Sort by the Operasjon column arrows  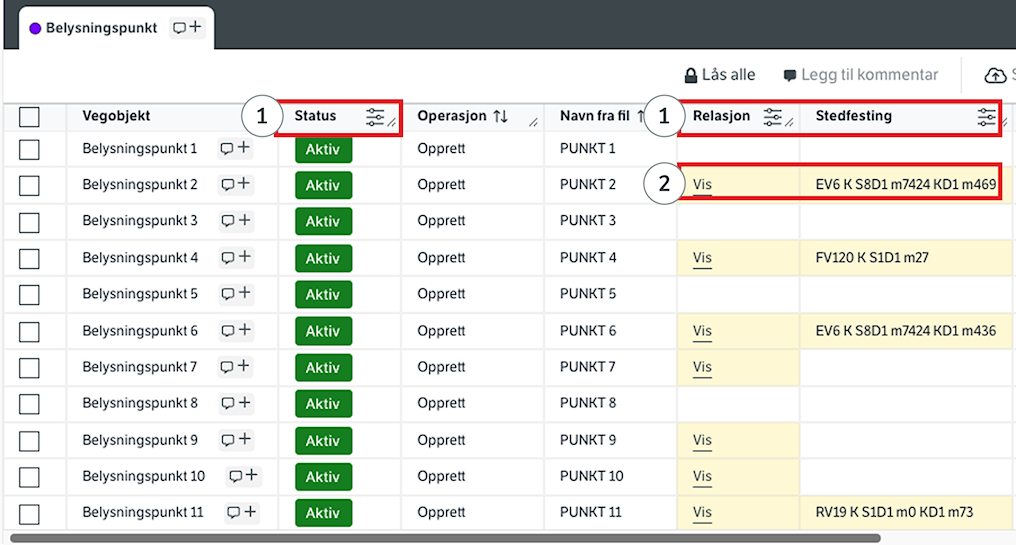500,117
